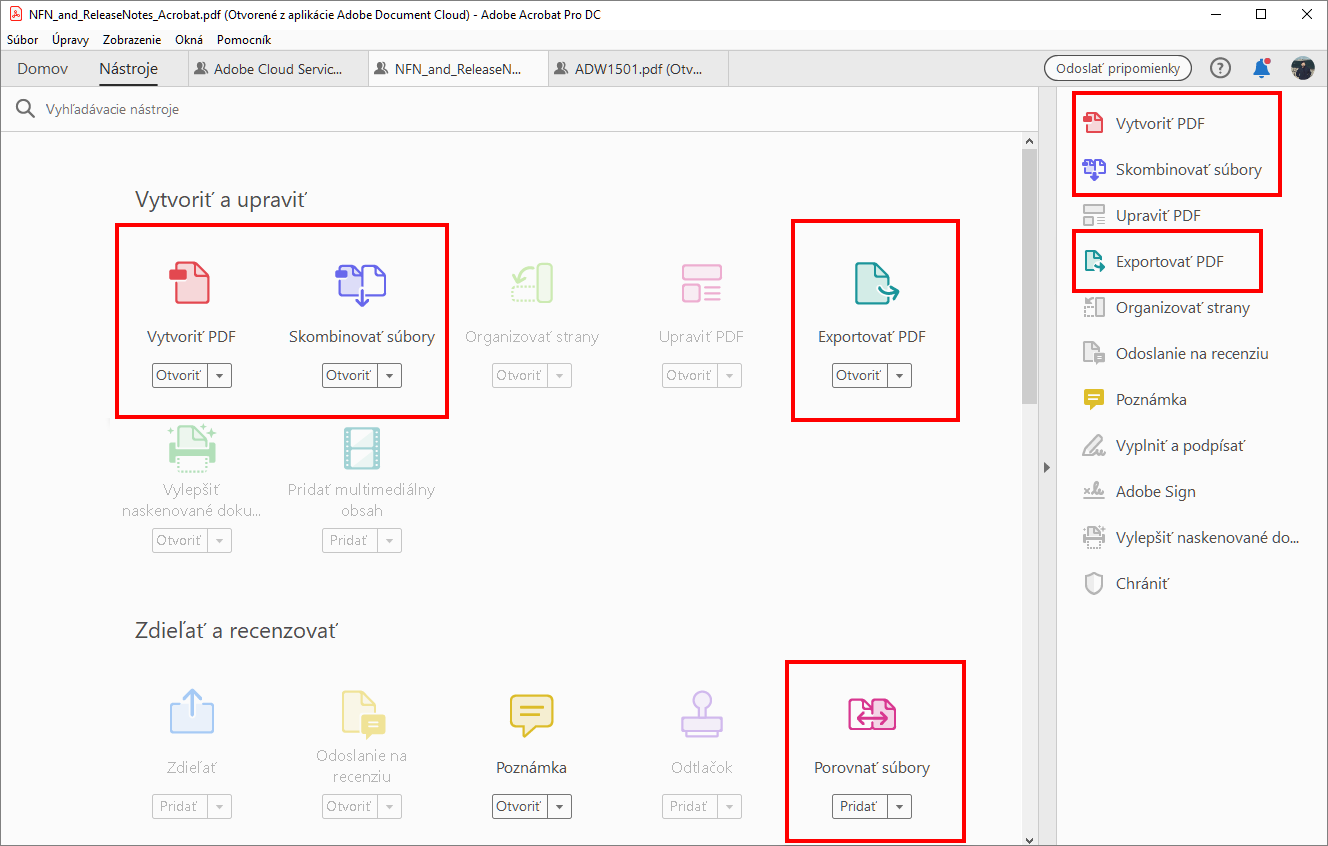This screenshot has height=846, width=1328.
Task: Click the Odoslanie na recenziu icon in the main panel
Action: point(361,714)
